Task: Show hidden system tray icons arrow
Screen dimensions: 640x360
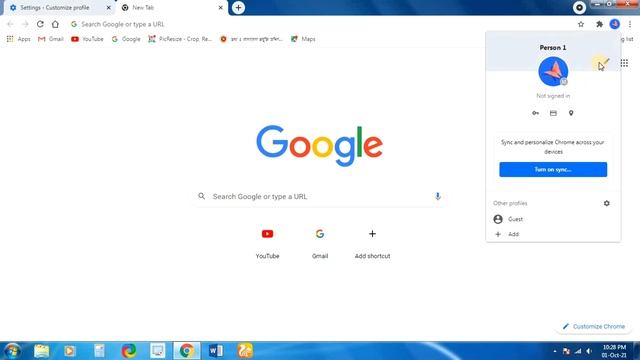Action: (x=555, y=351)
